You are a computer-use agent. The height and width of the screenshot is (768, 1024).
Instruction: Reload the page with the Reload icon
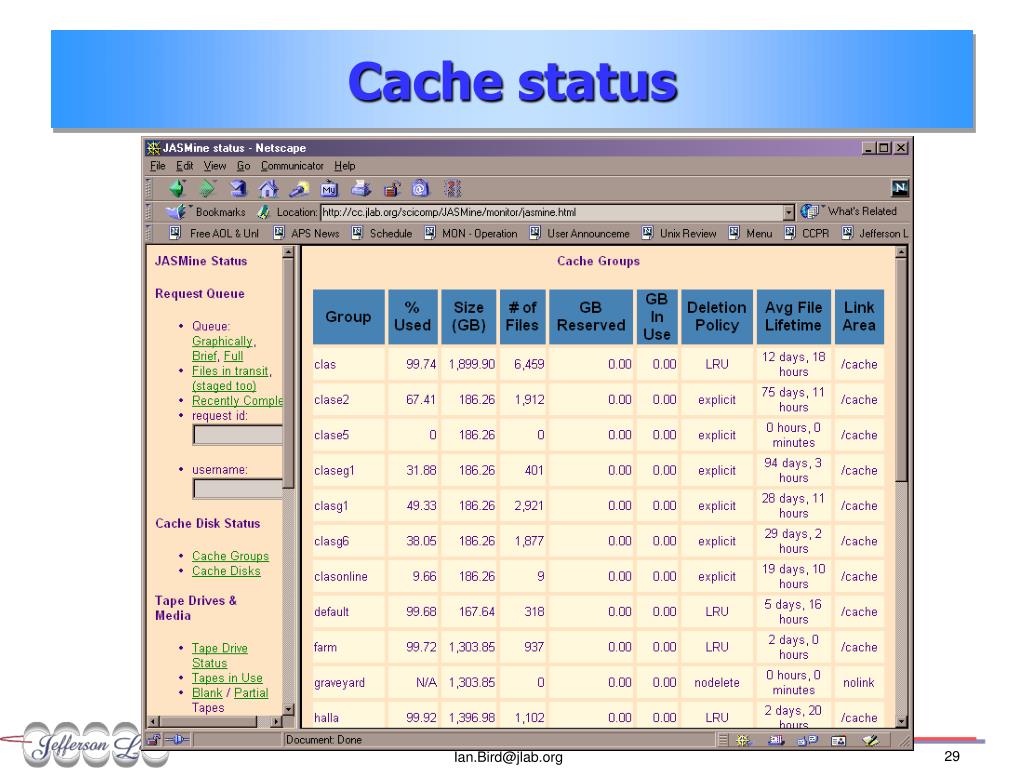pos(238,189)
